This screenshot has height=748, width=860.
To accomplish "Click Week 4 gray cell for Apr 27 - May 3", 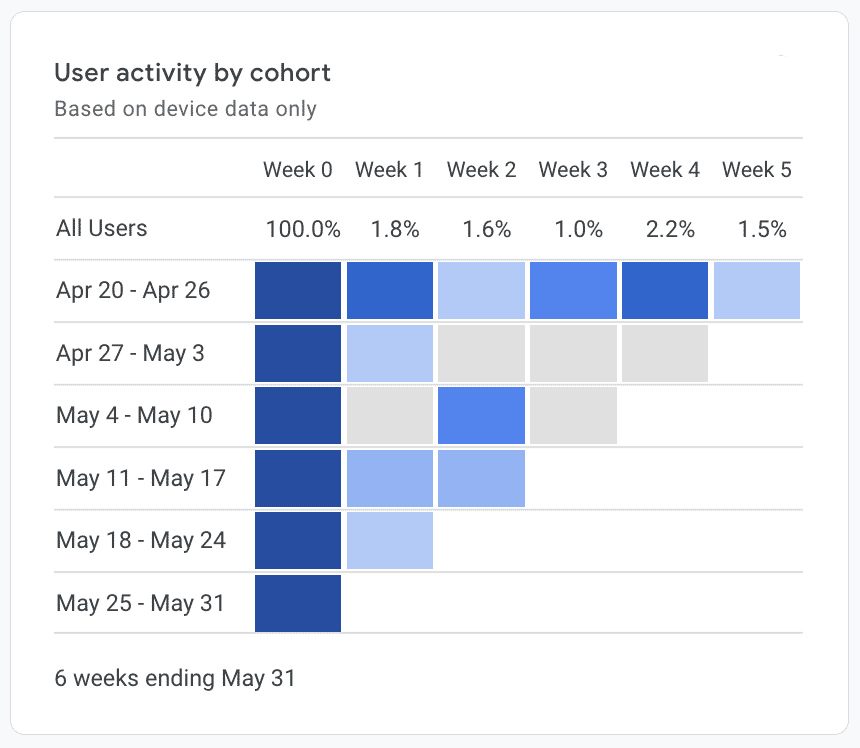I will click(x=665, y=353).
